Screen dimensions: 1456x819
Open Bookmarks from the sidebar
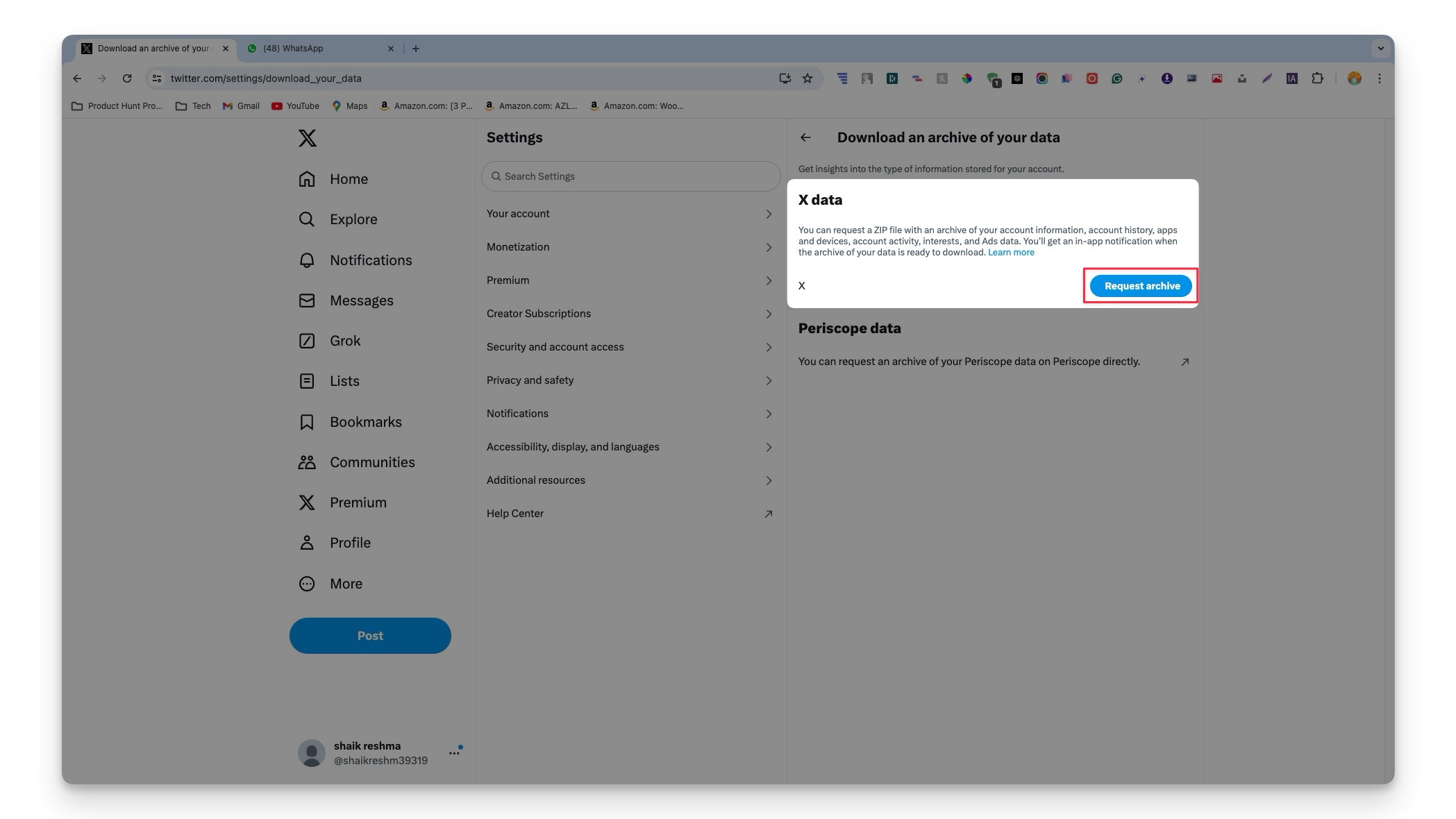coord(350,422)
